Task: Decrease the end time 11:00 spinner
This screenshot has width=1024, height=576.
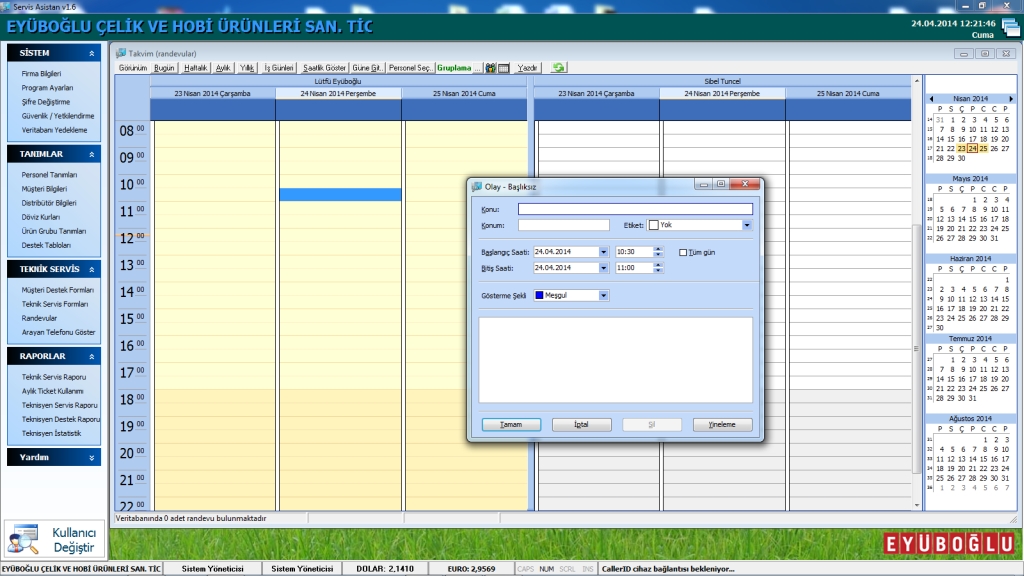Action: click(658, 270)
